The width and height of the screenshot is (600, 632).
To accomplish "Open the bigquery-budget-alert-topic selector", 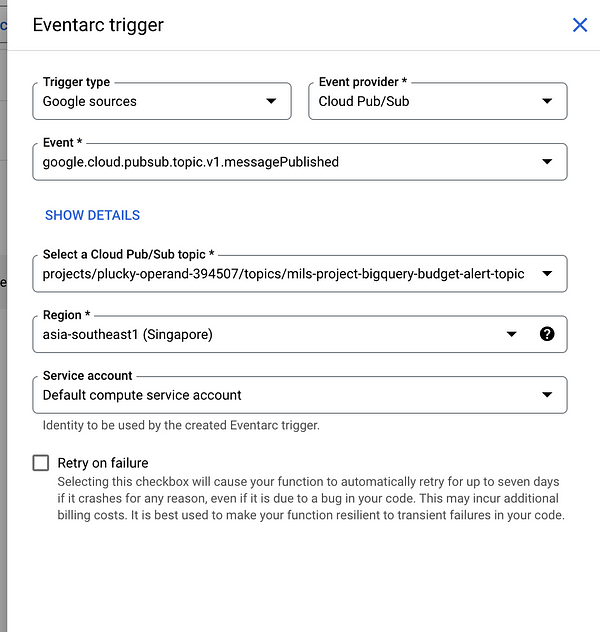I will coord(283,273).
